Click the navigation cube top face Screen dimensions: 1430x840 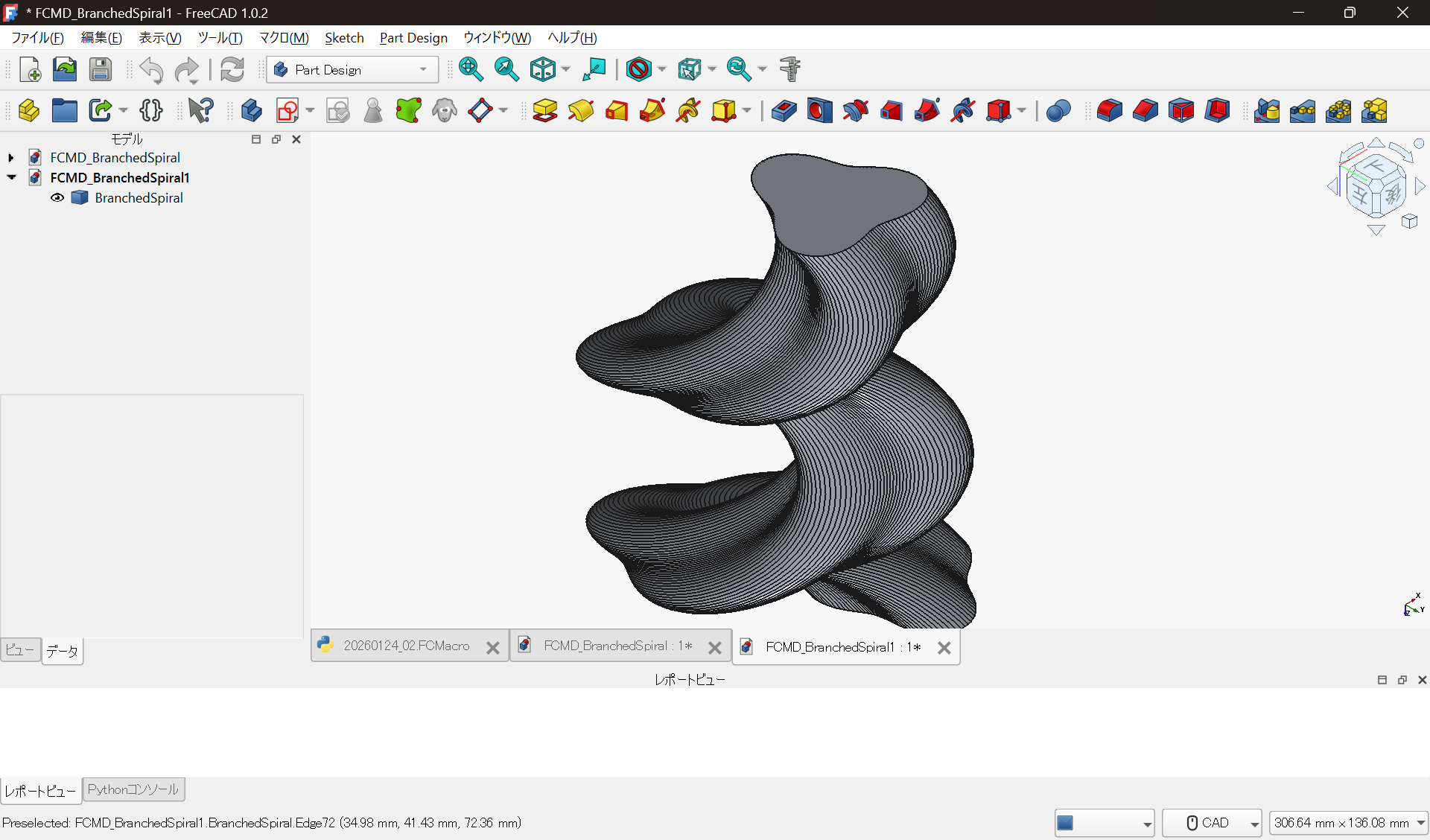[x=1374, y=167]
